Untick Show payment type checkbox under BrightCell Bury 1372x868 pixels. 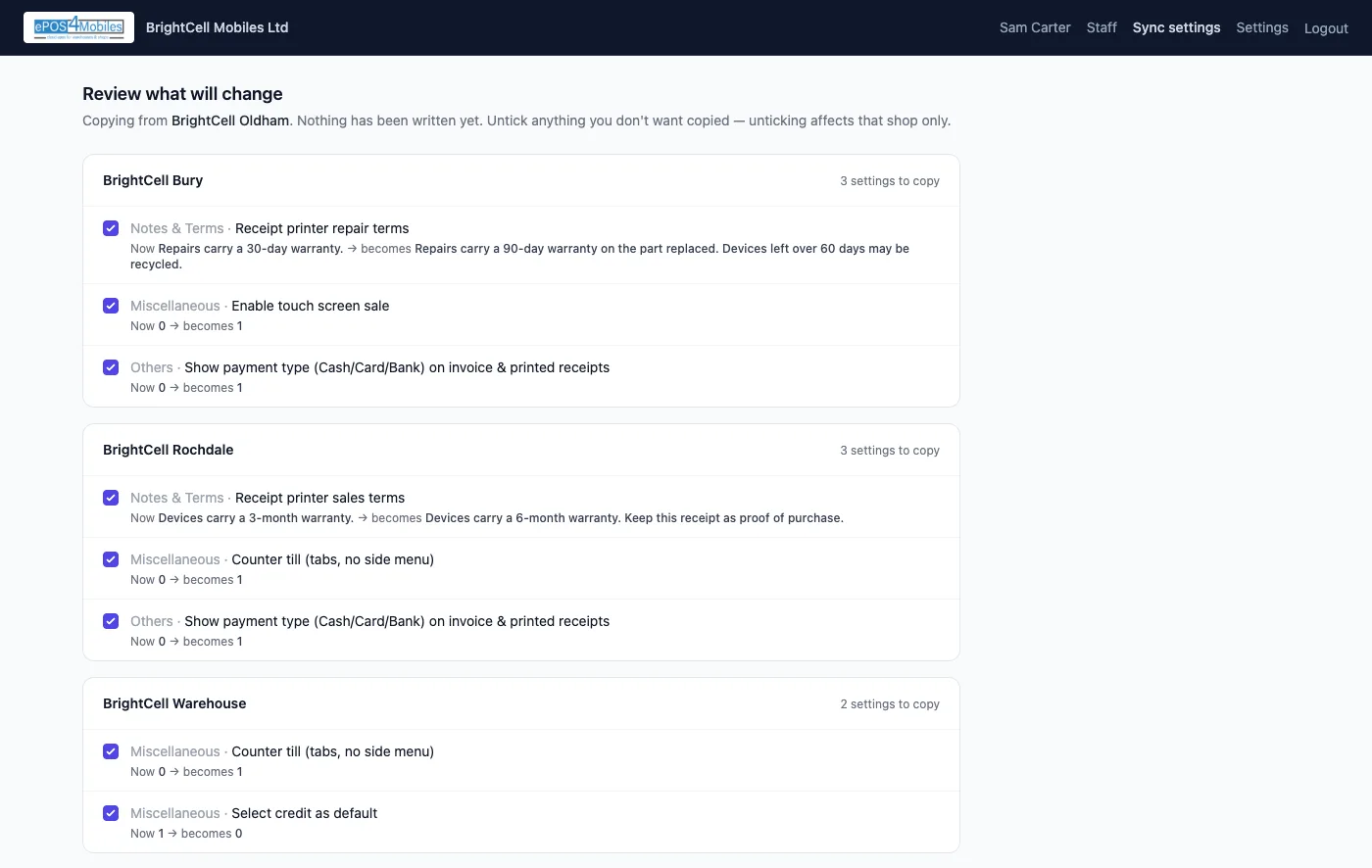pos(111,367)
